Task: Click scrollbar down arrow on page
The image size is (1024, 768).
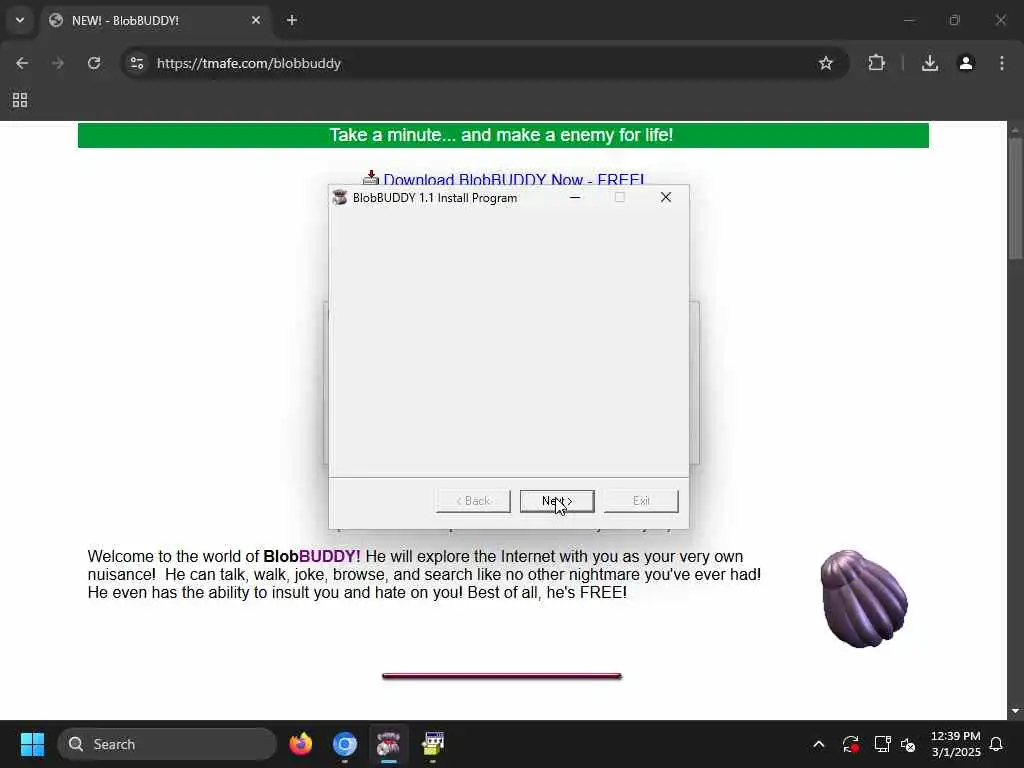Action: coord(1015,711)
